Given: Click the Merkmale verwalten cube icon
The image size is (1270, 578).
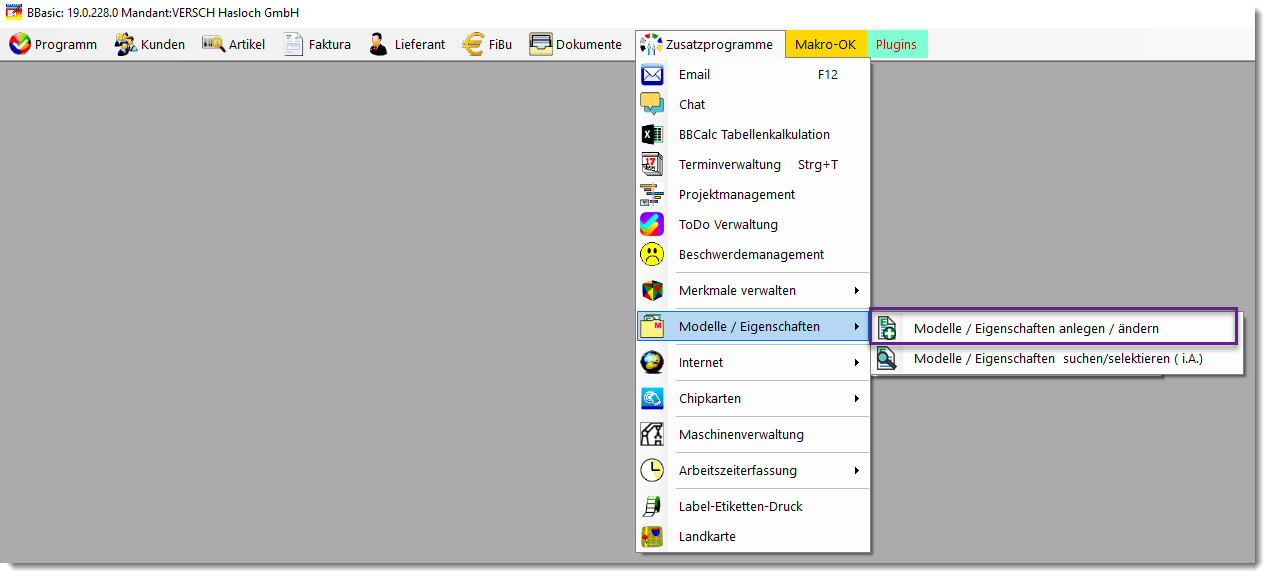Looking at the screenshot, I should 652,290.
